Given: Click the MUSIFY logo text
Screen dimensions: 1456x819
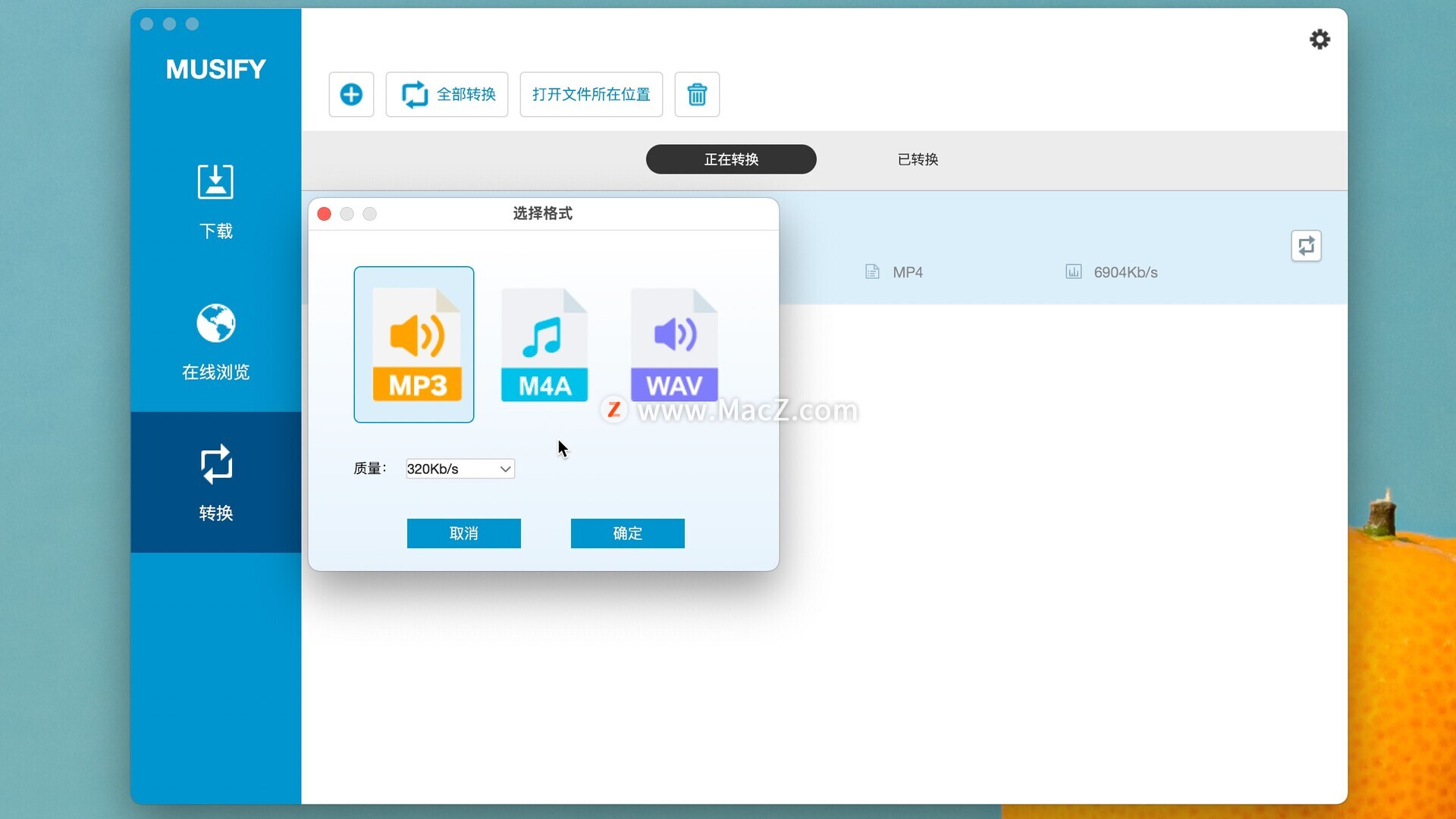Looking at the screenshot, I should pos(216,69).
